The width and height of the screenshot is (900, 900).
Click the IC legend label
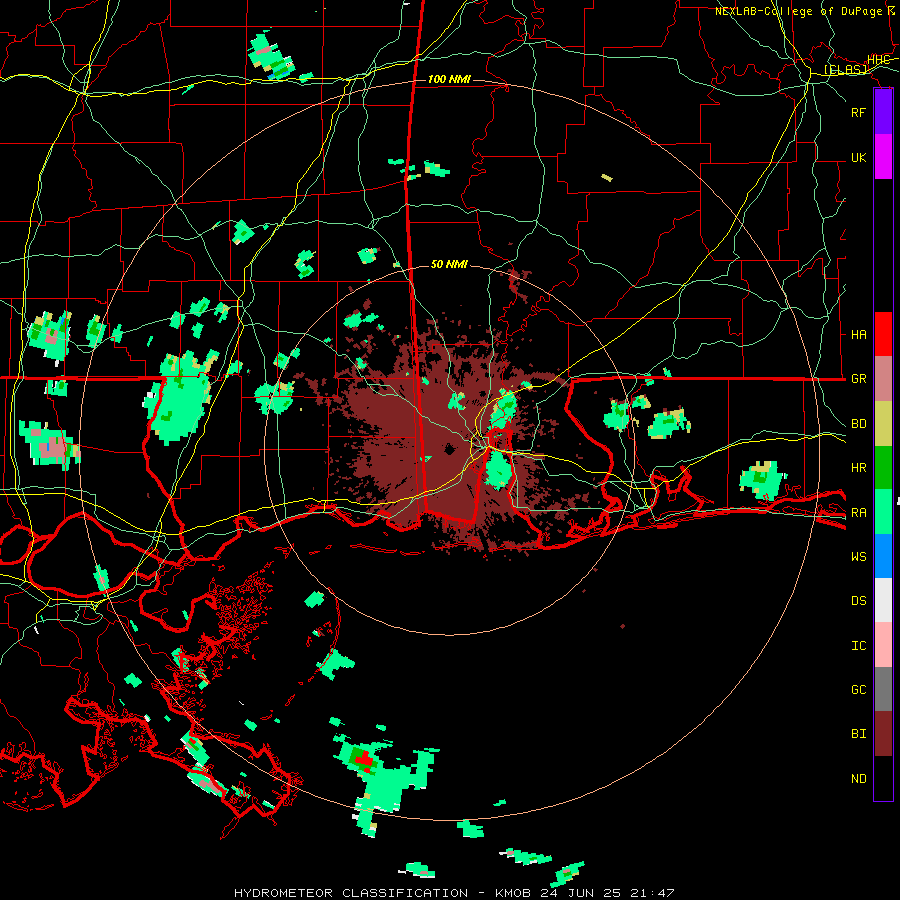858,646
